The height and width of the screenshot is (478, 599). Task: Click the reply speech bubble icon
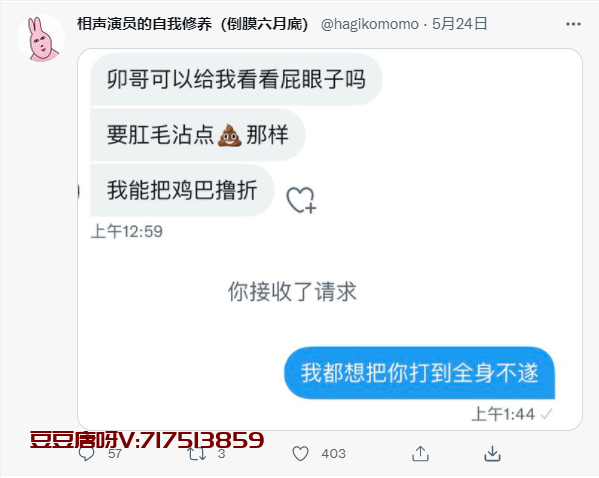tap(86, 454)
